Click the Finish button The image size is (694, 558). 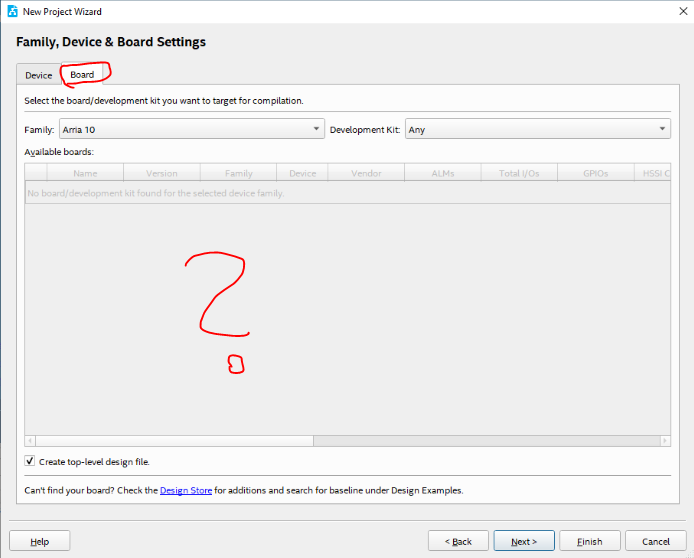point(590,541)
